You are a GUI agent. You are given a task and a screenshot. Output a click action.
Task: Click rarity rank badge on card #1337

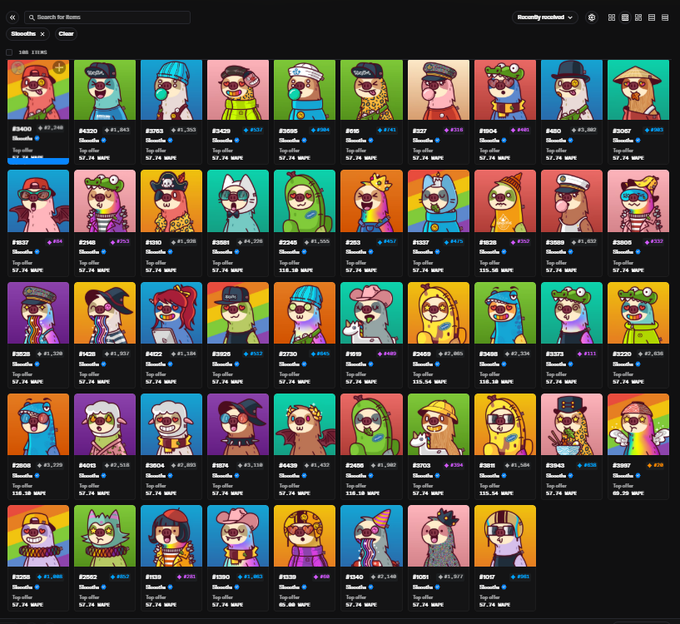pos(454,242)
